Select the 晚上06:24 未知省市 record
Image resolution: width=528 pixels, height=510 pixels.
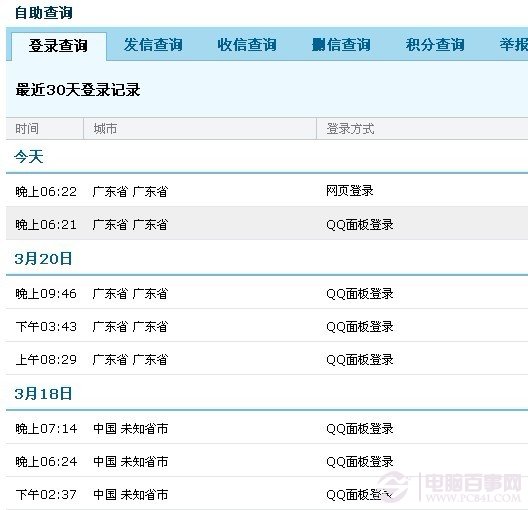pyautogui.click(x=267, y=461)
